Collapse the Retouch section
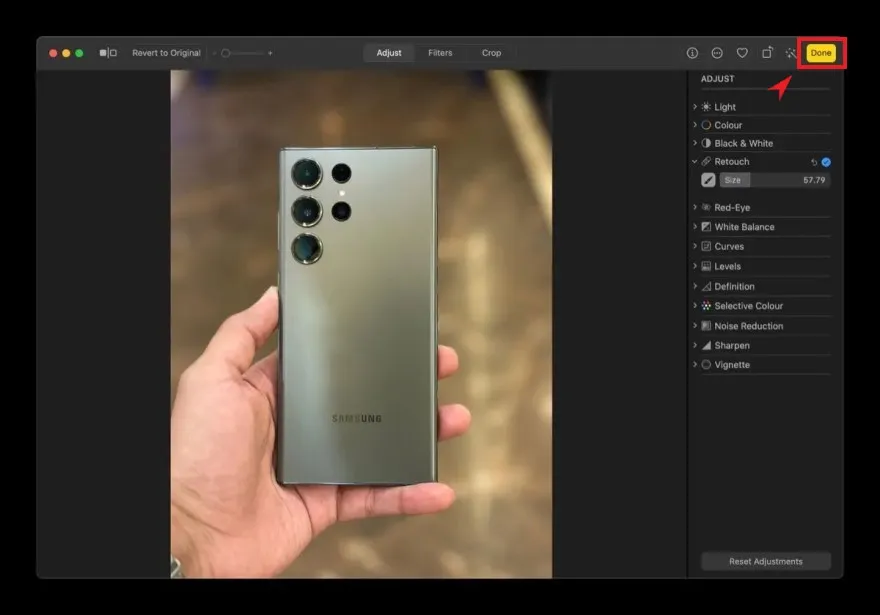880x615 pixels. (695, 161)
